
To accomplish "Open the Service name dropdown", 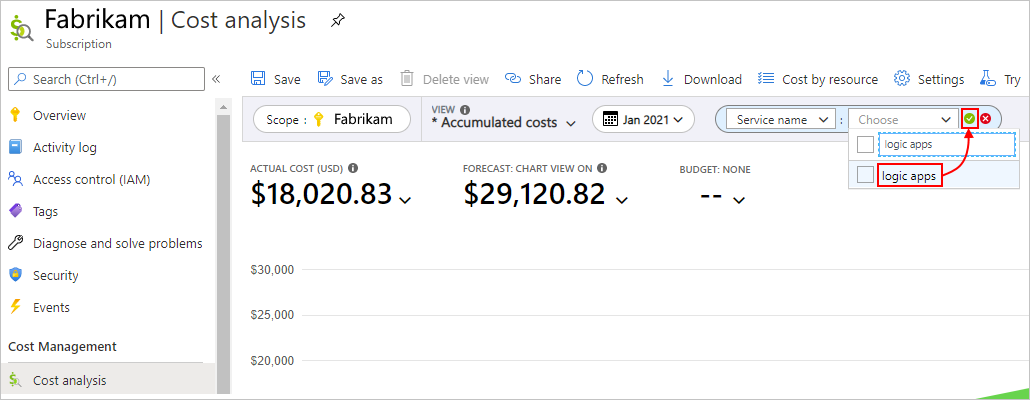I will click(x=780, y=119).
